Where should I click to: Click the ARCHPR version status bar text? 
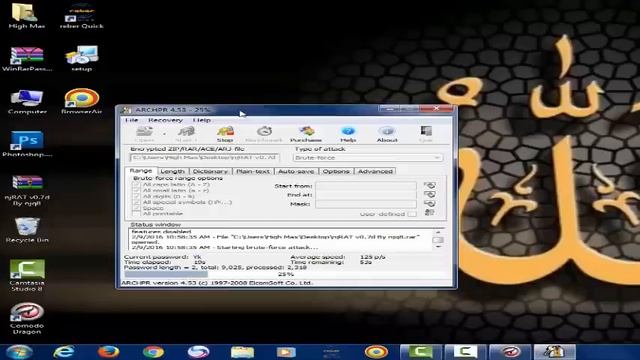click(x=217, y=282)
